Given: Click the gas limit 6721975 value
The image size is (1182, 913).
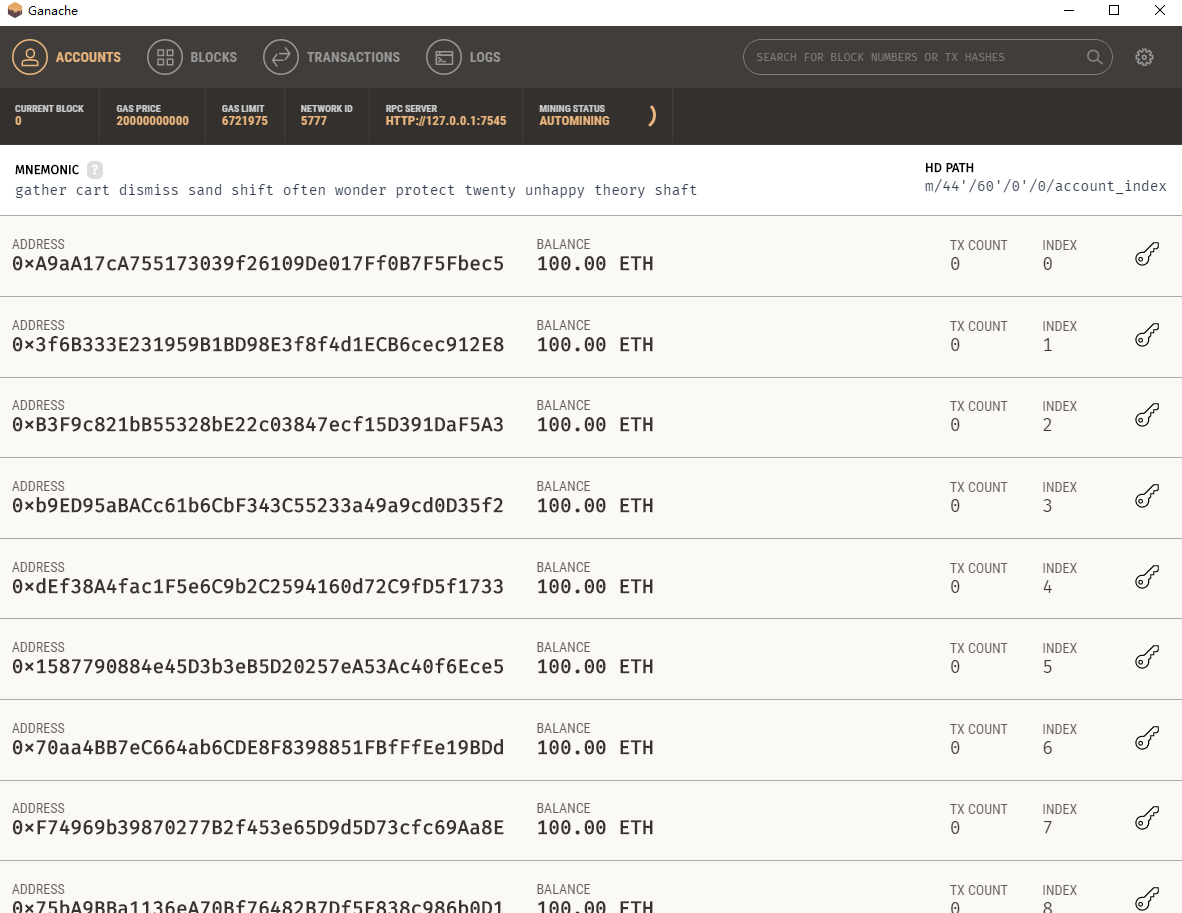Looking at the screenshot, I should 244,121.
